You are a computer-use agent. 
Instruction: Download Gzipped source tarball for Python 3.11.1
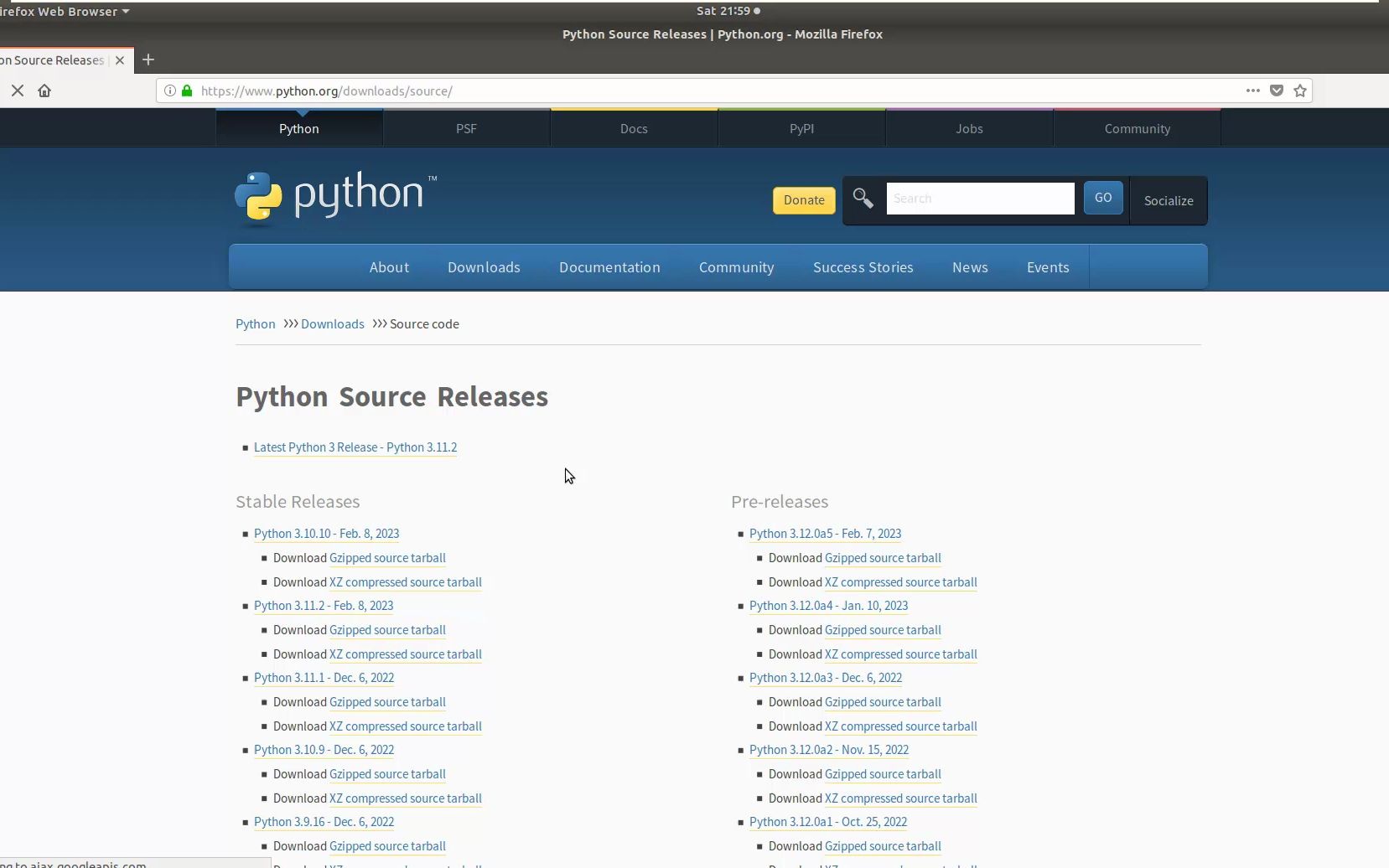(387, 702)
